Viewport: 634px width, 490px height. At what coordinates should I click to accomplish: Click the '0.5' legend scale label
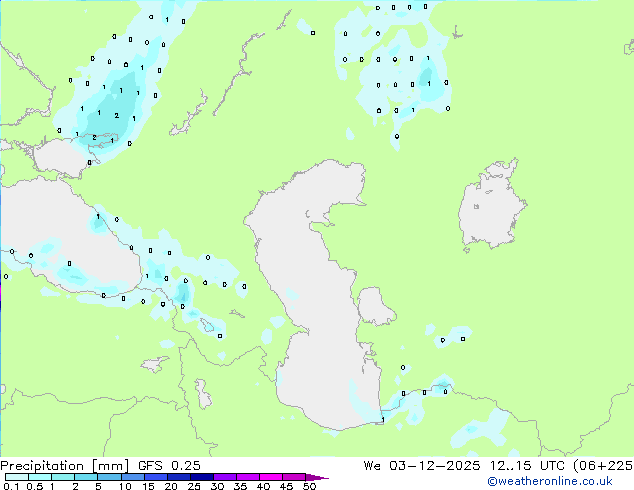34,486
